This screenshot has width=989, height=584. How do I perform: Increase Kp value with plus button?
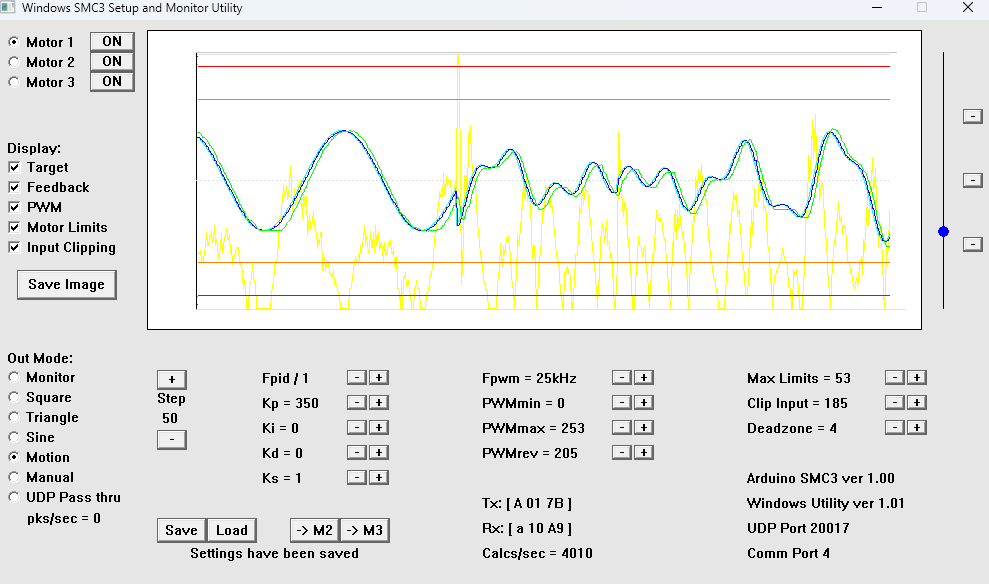[x=379, y=403]
